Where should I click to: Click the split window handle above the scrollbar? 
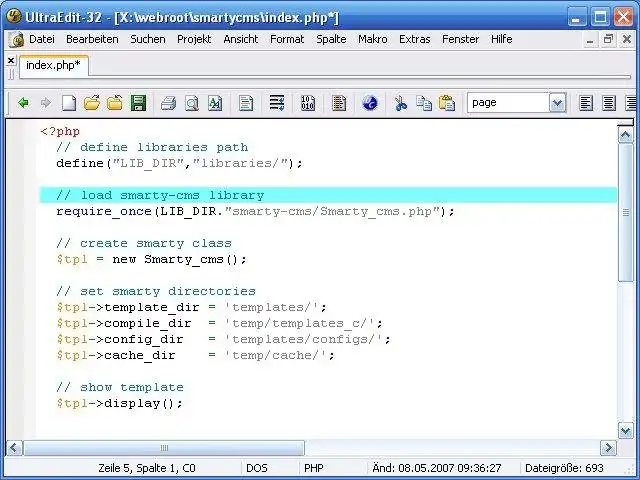626,122
